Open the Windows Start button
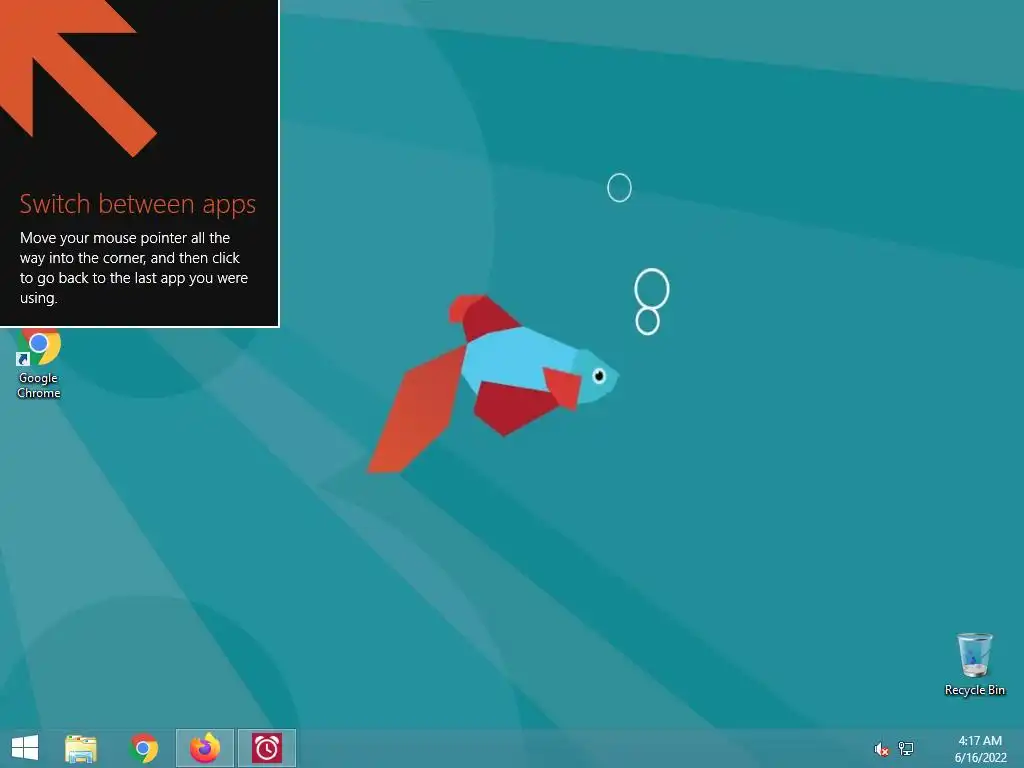Image resolution: width=1024 pixels, height=768 pixels. pyautogui.click(x=25, y=748)
